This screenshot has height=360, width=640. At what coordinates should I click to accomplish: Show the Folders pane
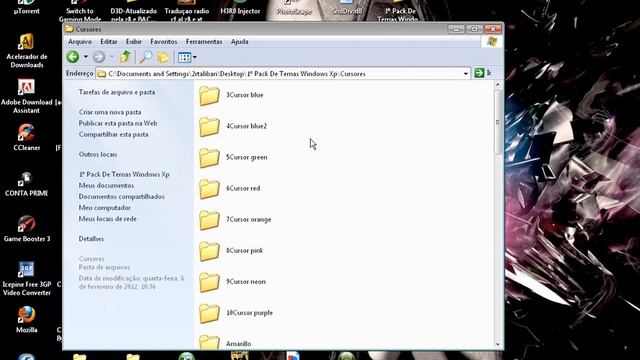click(x=163, y=57)
